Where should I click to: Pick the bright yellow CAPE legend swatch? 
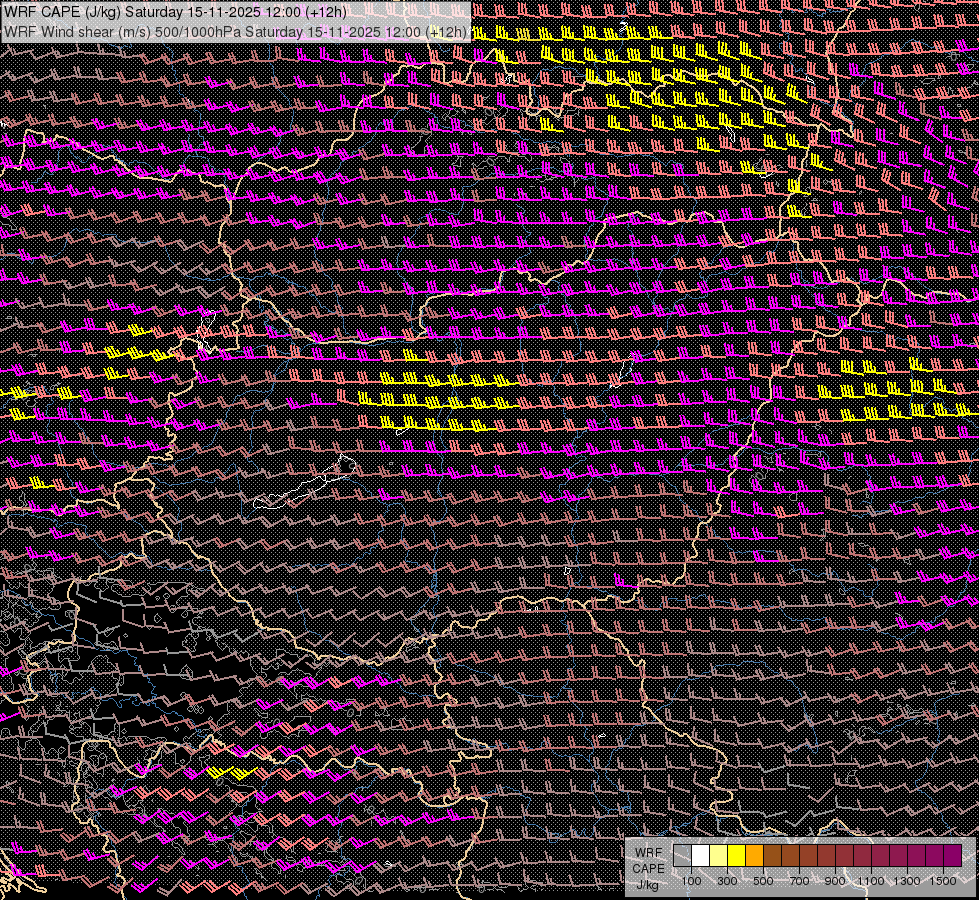(737, 855)
